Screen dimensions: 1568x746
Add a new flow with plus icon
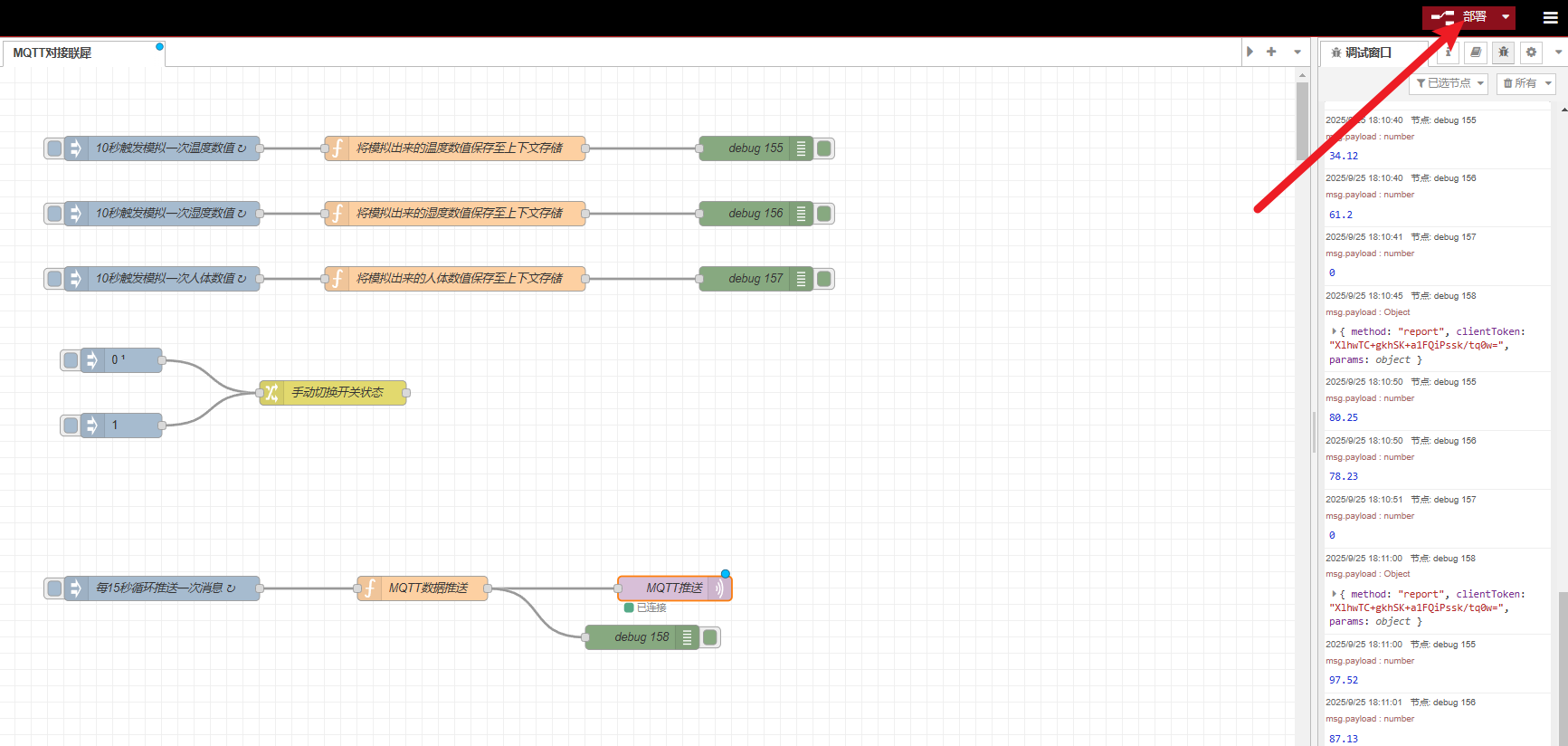click(x=1271, y=52)
